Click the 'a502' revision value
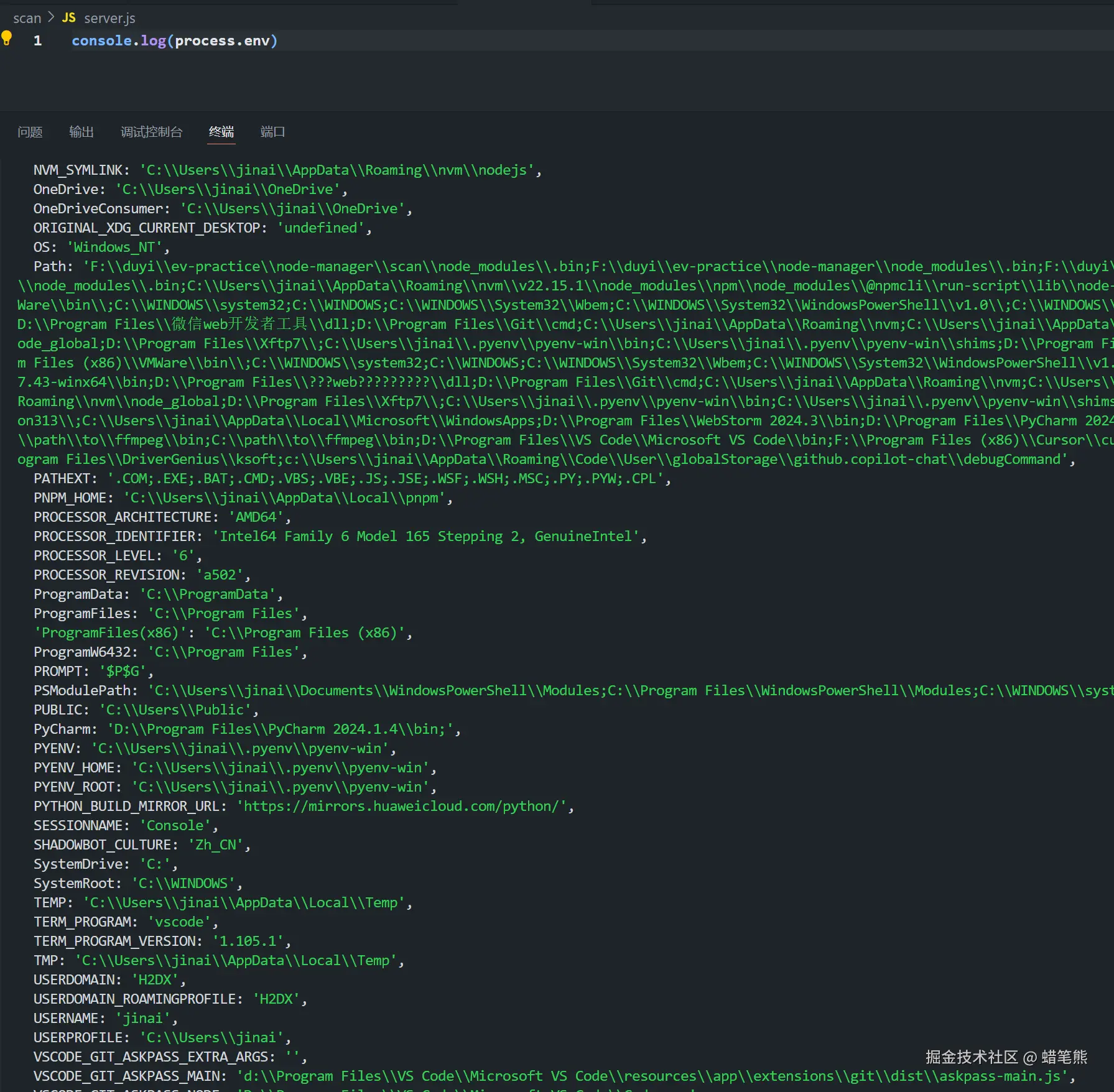The width and height of the screenshot is (1114, 1092). point(220,575)
